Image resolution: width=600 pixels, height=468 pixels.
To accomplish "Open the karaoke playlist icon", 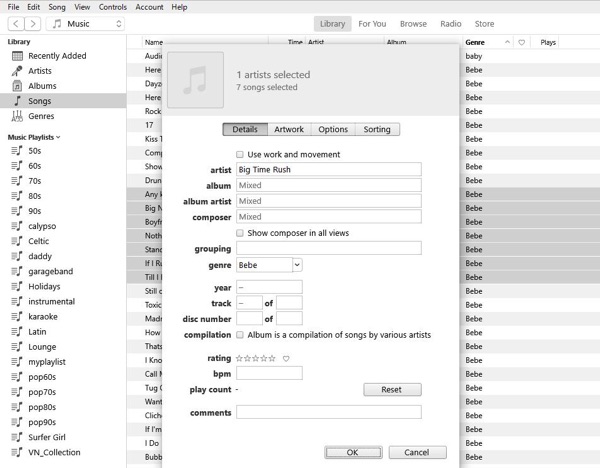I will pos(17,316).
